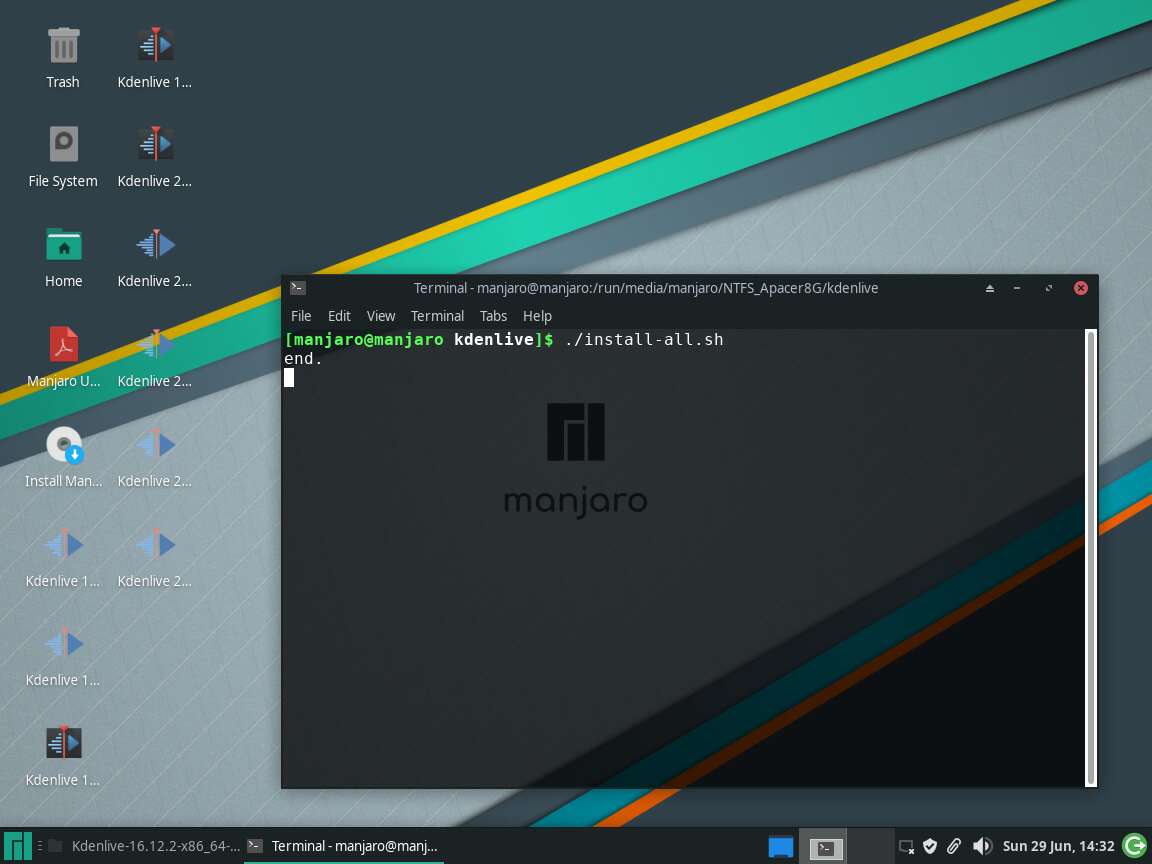Open the clipboard manager paperclip icon
Image resolution: width=1152 pixels, height=864 pixels.
(x=954, y=846)
